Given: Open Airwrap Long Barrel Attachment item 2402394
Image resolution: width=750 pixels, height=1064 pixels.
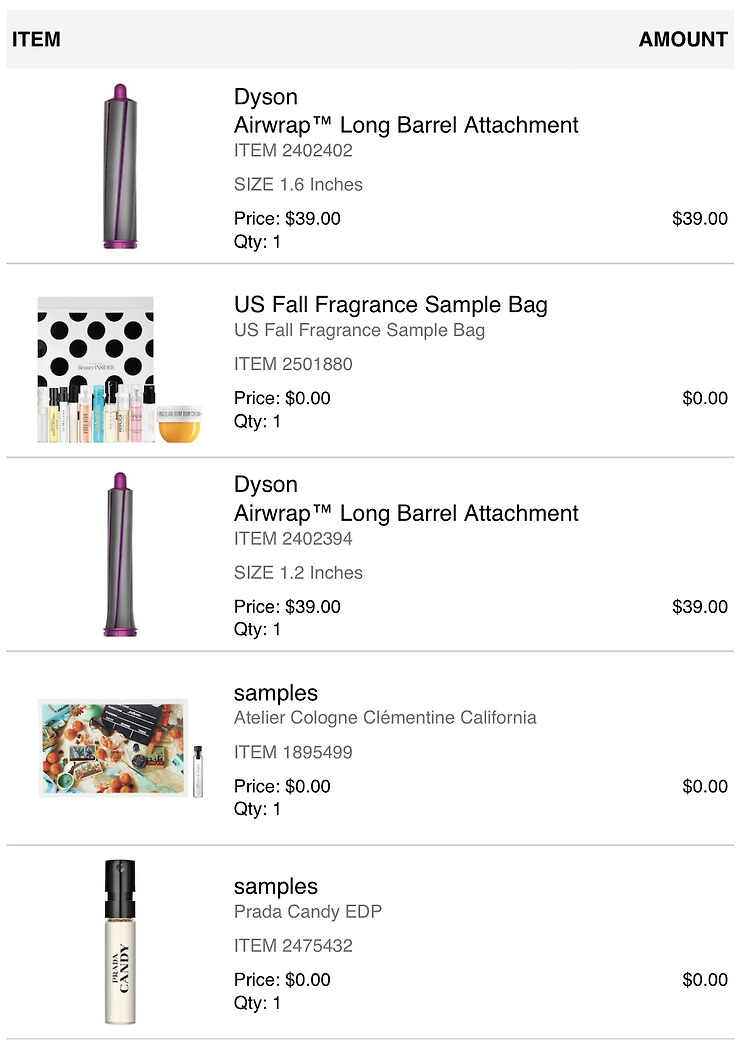Looking at the screenshot, I should (406, 513).
